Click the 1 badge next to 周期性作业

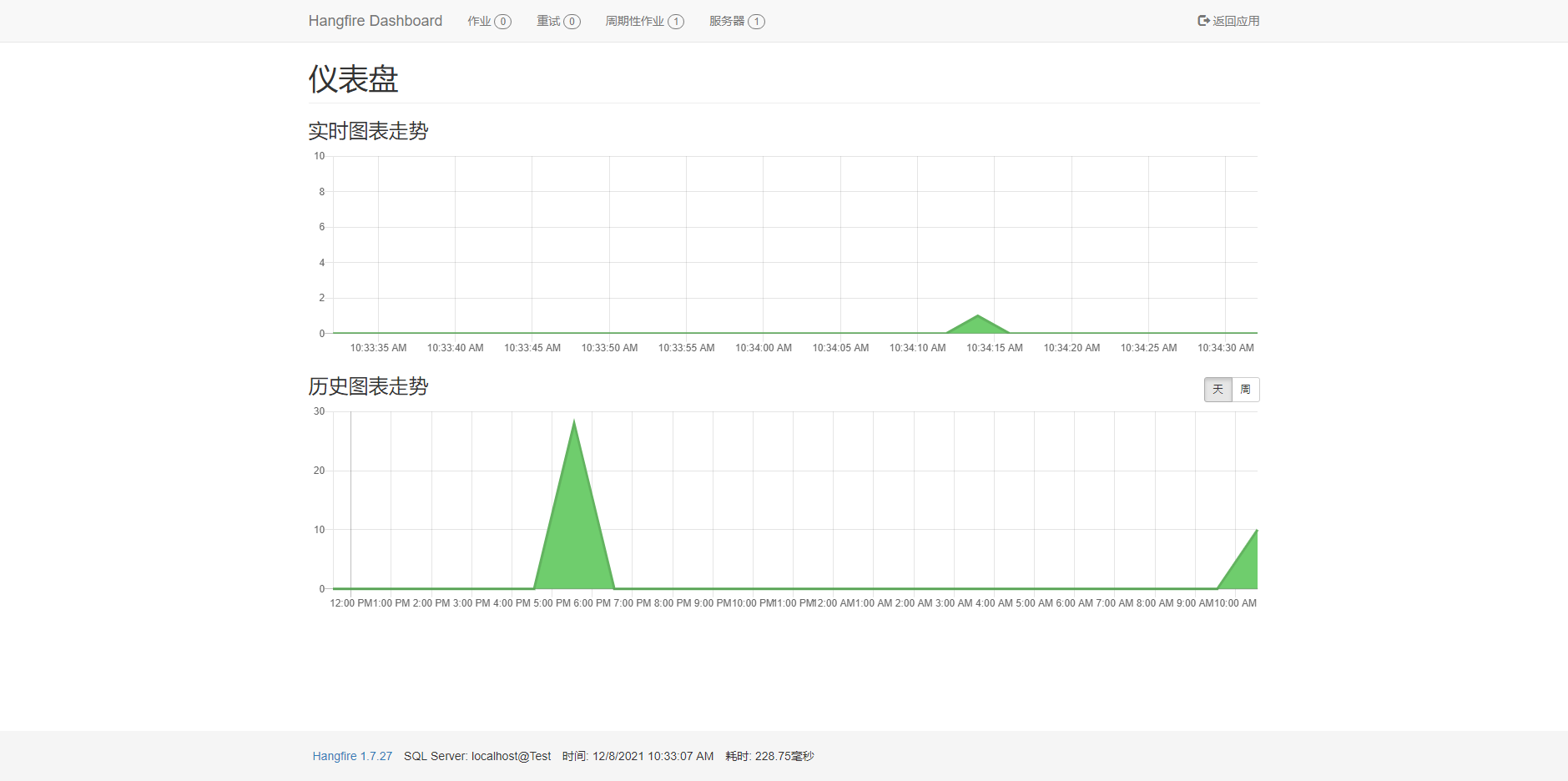(x=676, y=22)
